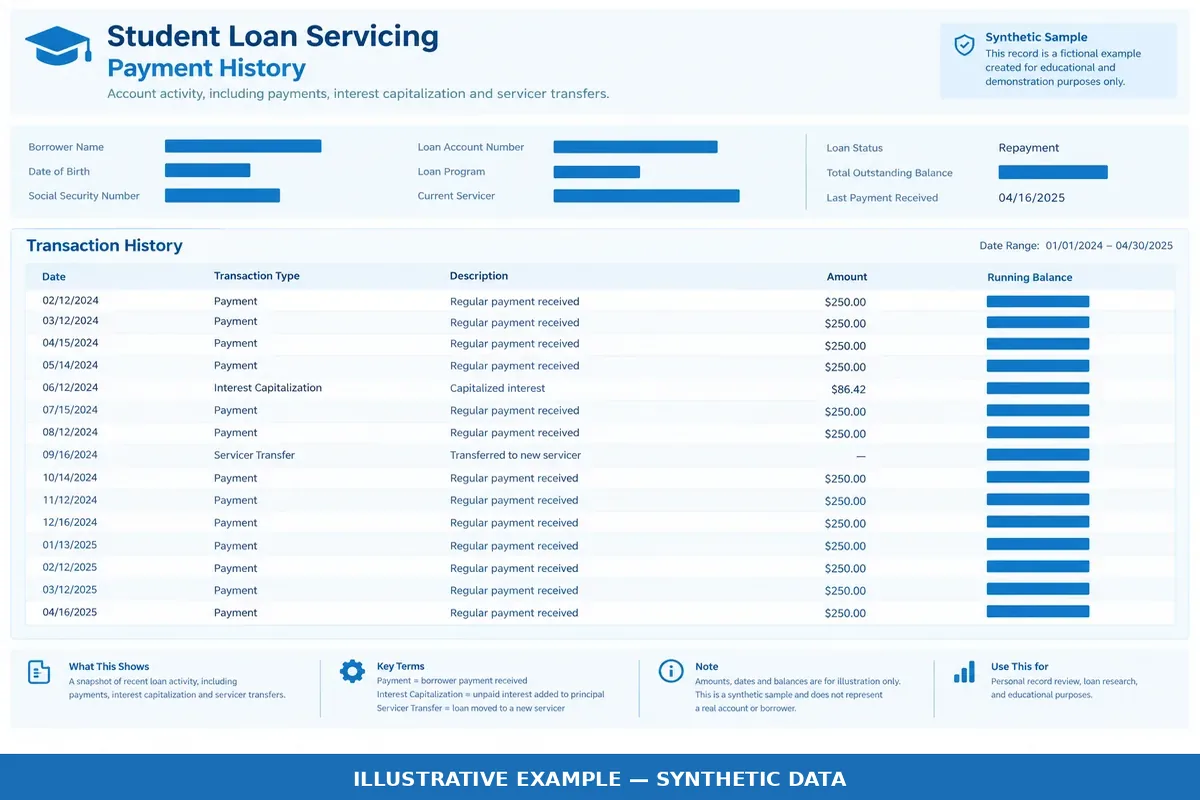1200x800 pixels.
Task: Click the 08/12/2024 date cell
Action: coord(70,432)
